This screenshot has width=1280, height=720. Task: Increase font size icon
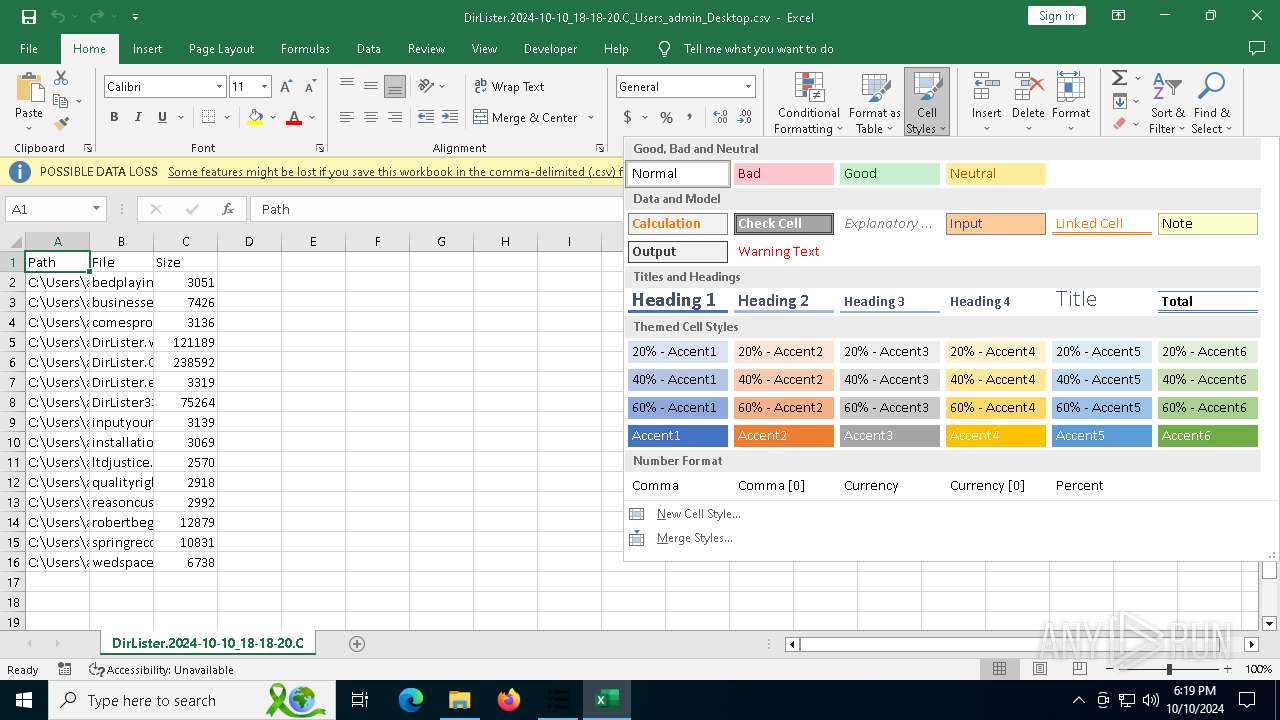click(x=286, y=87)
